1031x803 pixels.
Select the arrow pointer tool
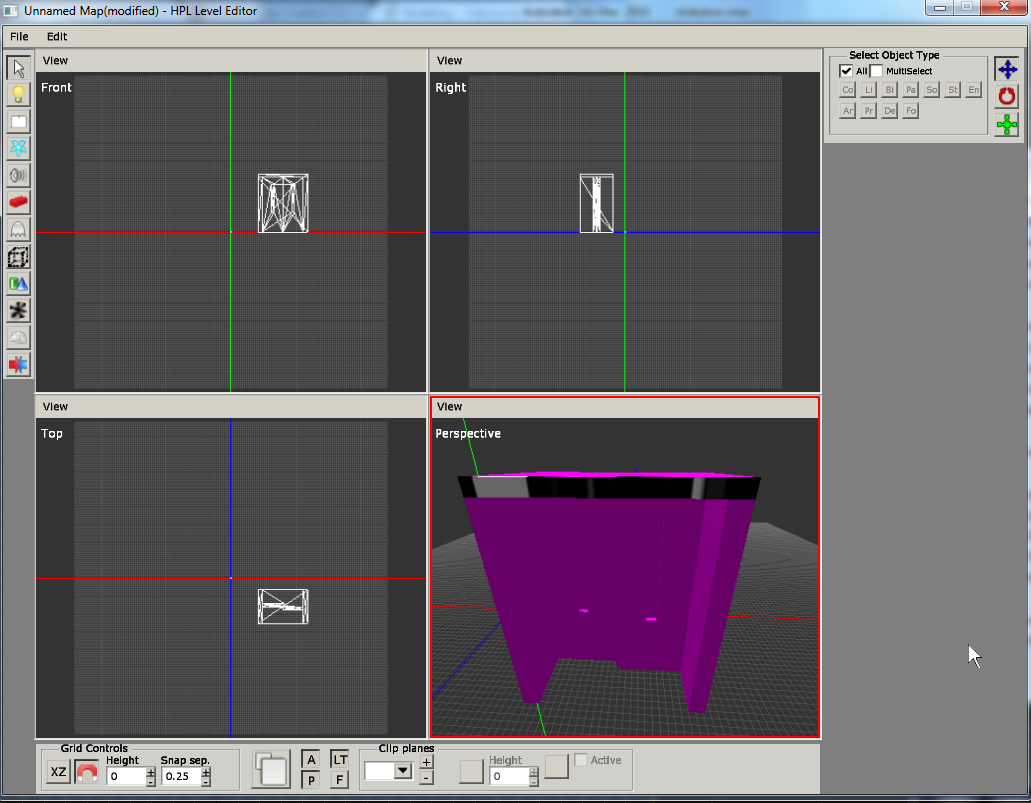pyautogui.click(x=18, y=68)
